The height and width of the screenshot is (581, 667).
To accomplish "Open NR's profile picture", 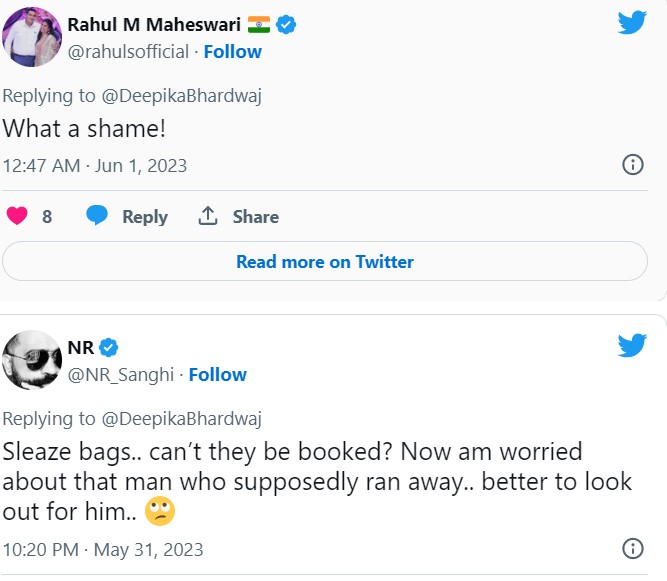I will 33,360.
